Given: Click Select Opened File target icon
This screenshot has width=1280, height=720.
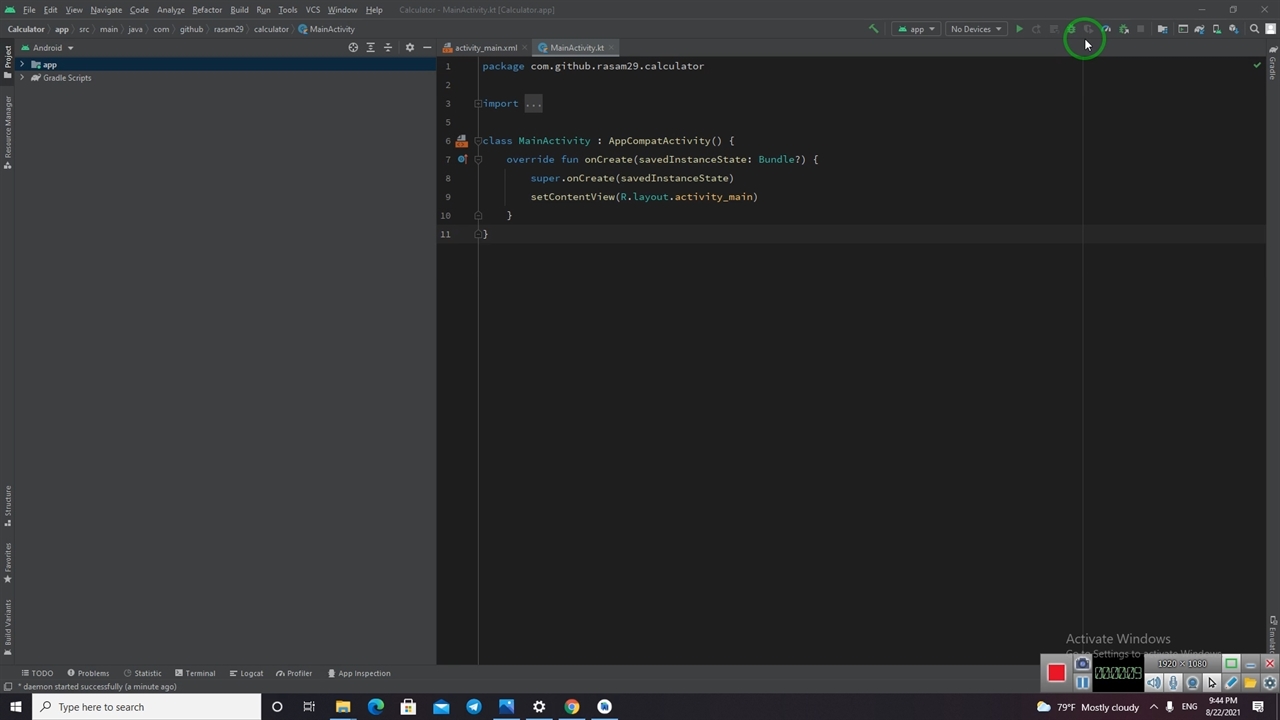Looking at the screenshot, I should click(353, 48).
